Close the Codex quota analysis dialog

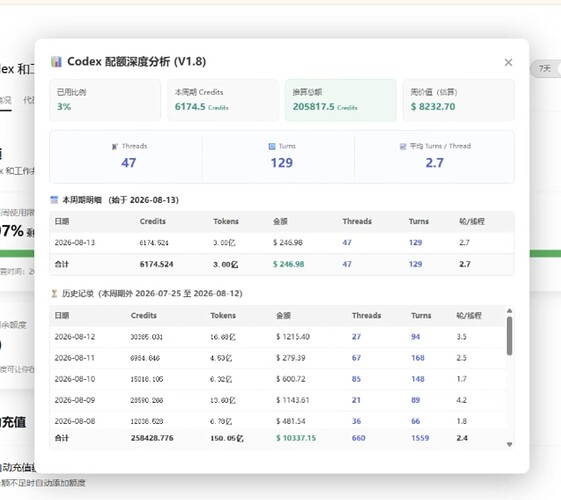click(508, 62)
